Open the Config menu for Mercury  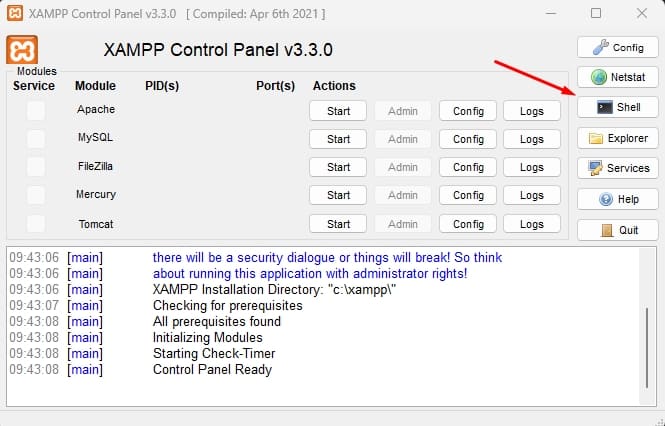point(468,195)
